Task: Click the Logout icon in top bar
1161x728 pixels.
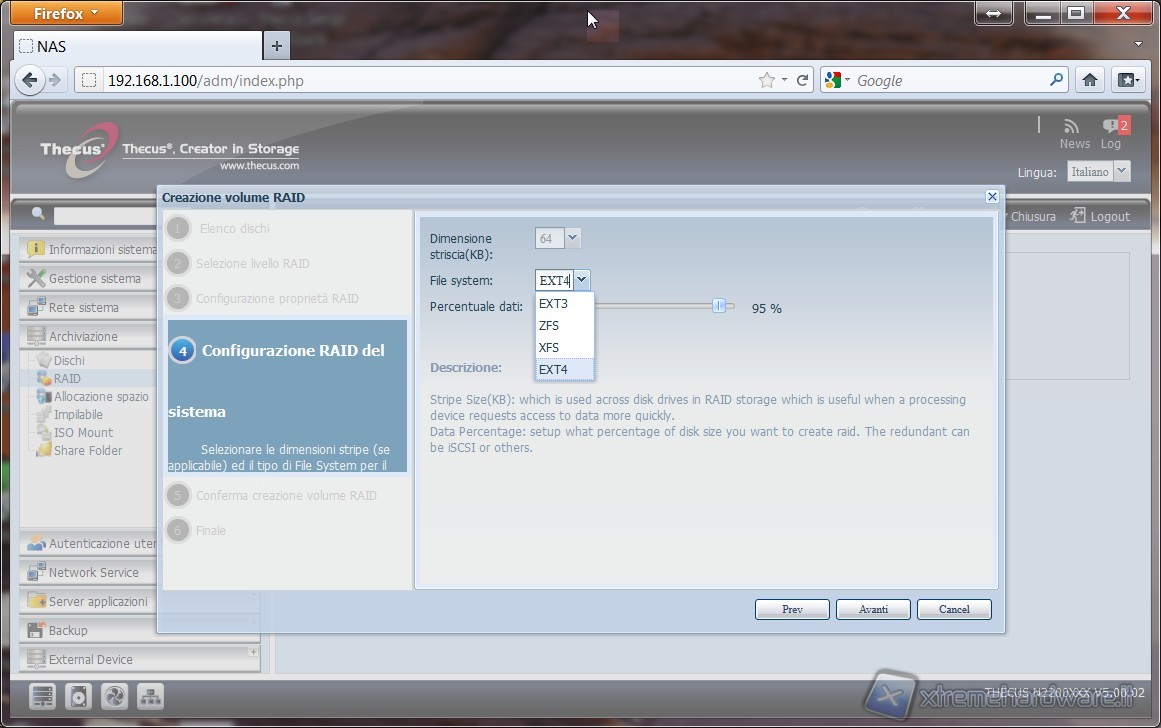Action: (1078, 216)
